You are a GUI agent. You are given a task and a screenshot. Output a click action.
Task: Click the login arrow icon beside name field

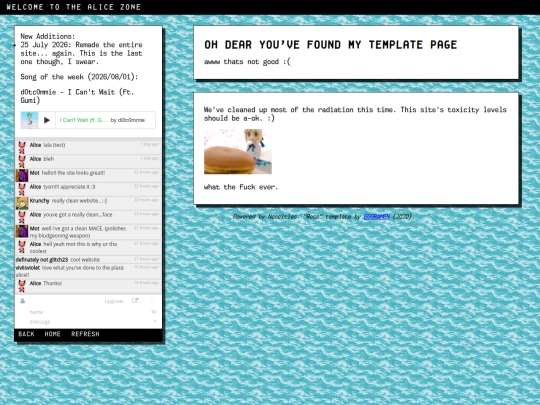(154, 312)
